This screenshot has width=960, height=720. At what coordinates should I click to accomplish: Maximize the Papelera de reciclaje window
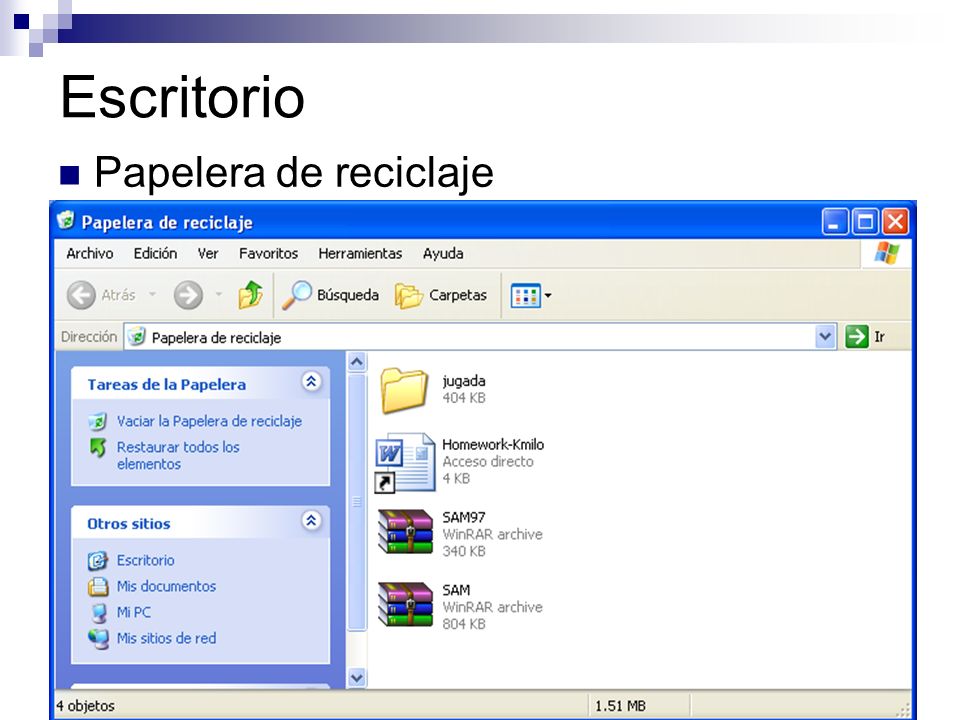865,222
